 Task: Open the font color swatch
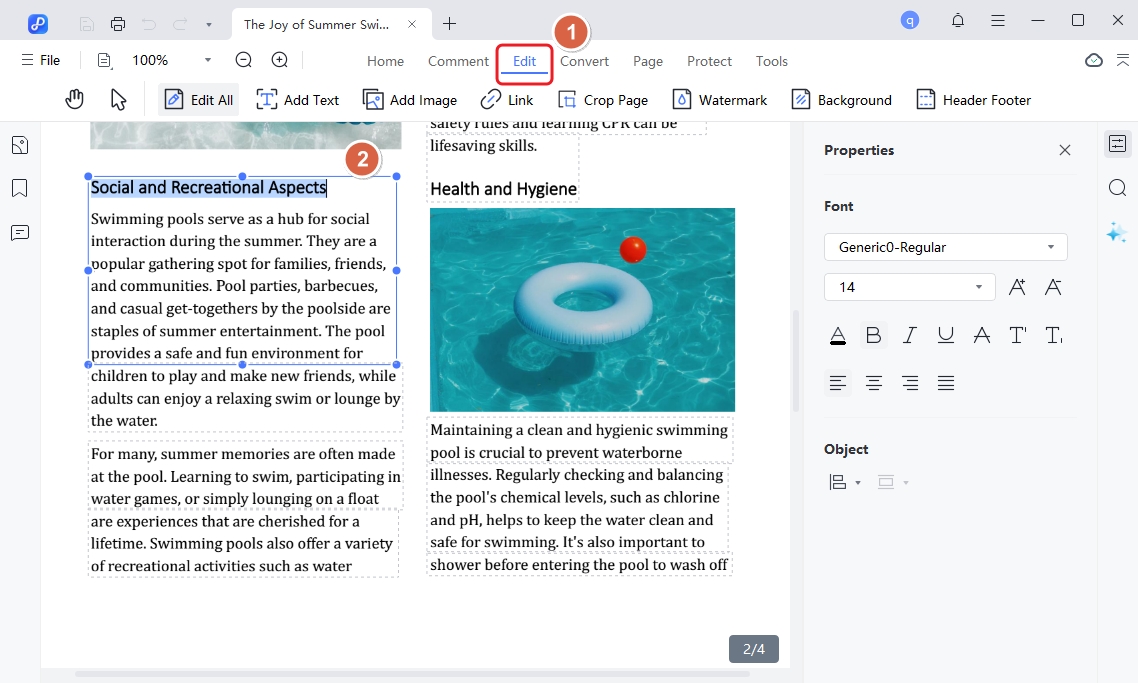click(837, 335)
